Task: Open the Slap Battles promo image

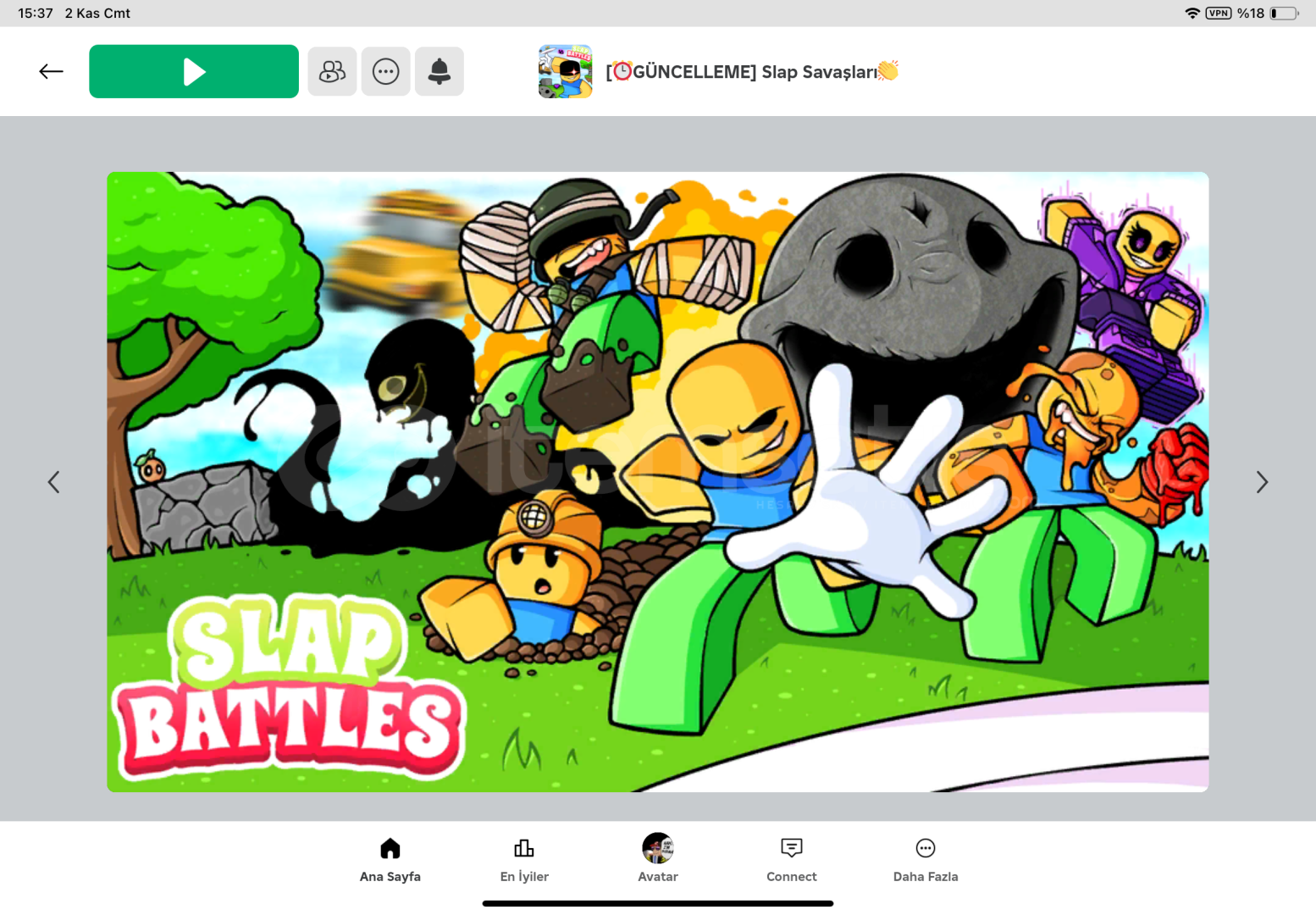Action: pyautogui.click(x=657, y=481)
